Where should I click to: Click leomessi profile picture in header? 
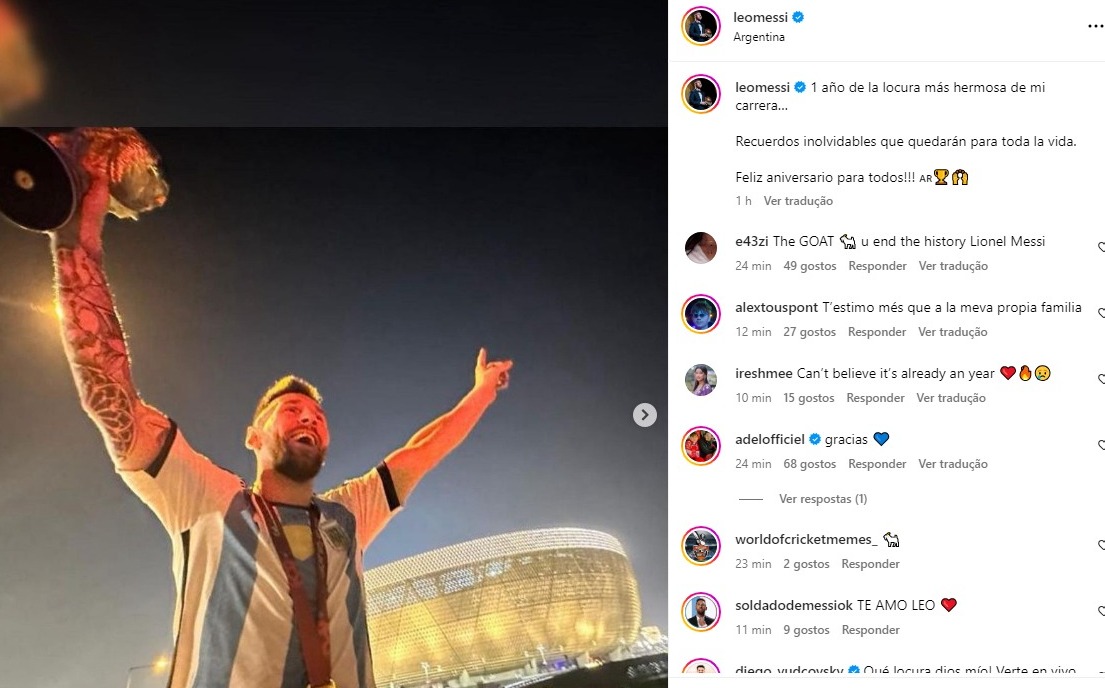click(700, 26)
